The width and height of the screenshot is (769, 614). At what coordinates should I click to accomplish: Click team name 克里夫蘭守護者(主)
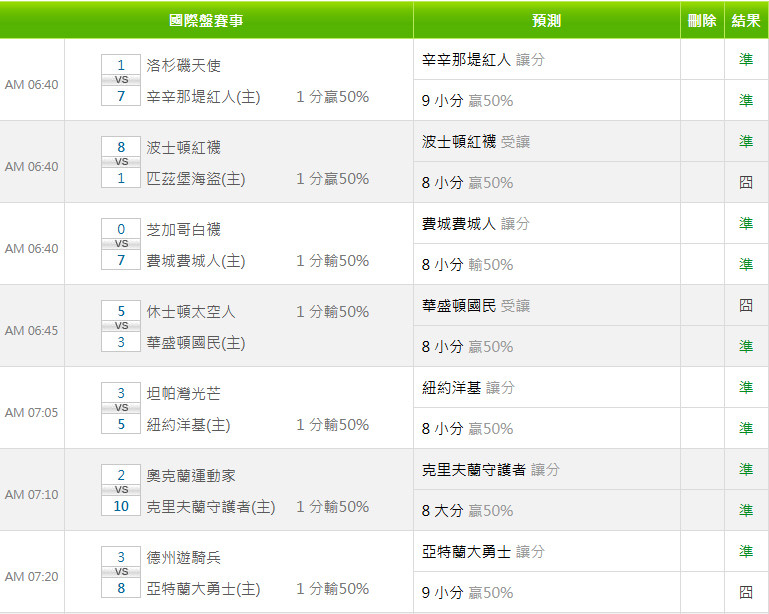211,506
